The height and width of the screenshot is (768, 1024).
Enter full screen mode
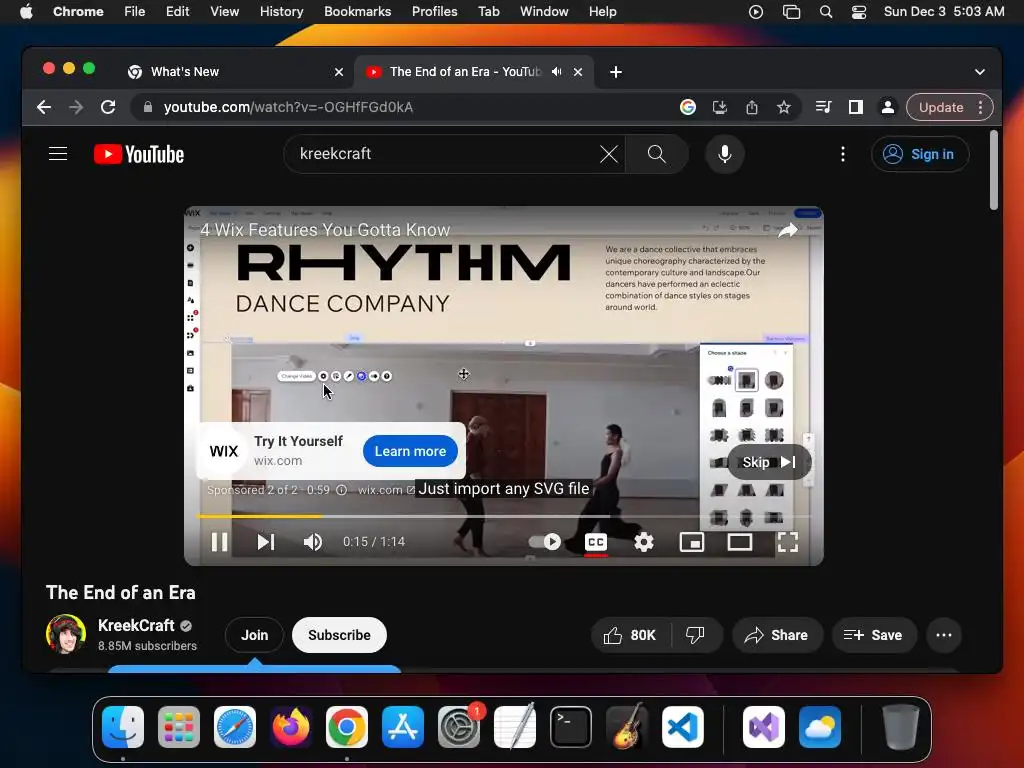coord(788,542)
